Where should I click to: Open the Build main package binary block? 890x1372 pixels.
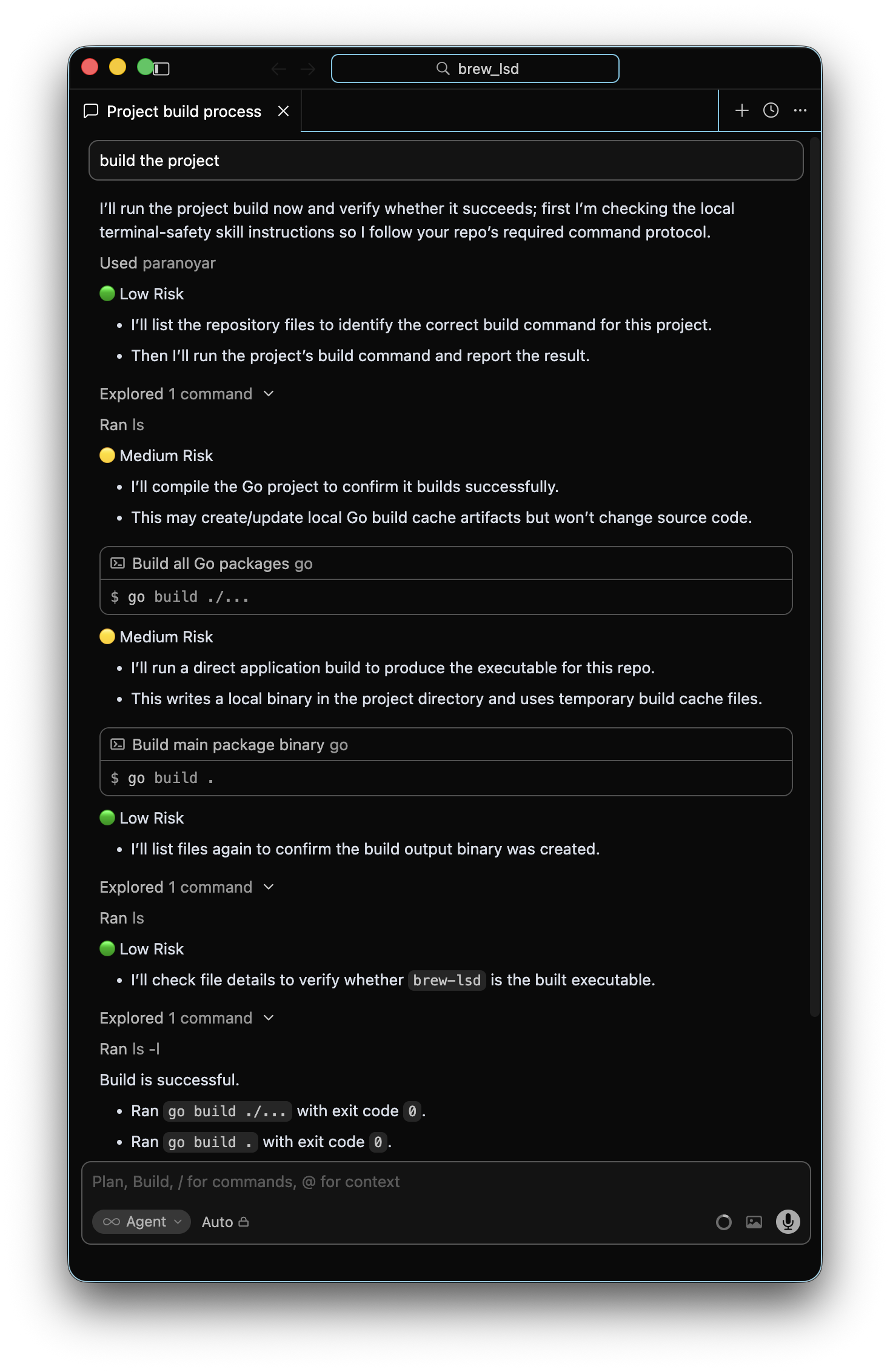pyautogui.click(x=446, y=745)
